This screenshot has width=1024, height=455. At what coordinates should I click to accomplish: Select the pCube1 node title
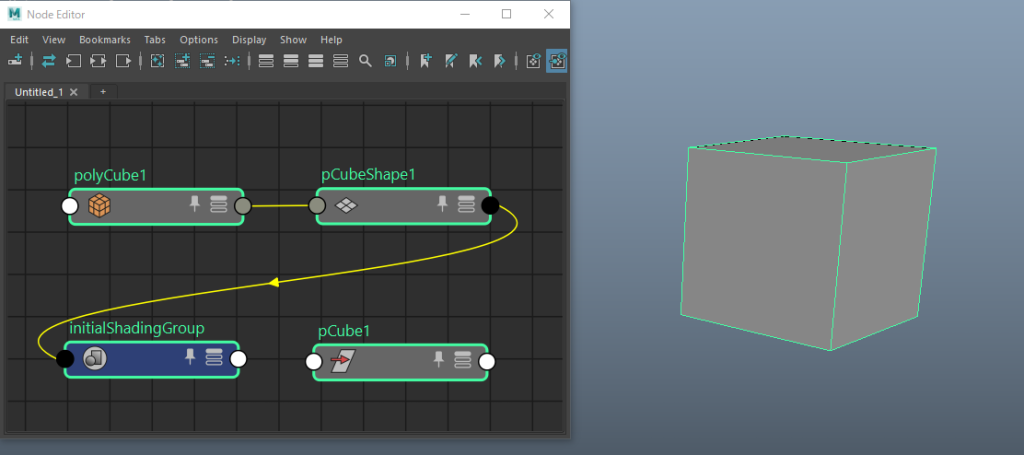pyautogui.click(x=344, y=331)
